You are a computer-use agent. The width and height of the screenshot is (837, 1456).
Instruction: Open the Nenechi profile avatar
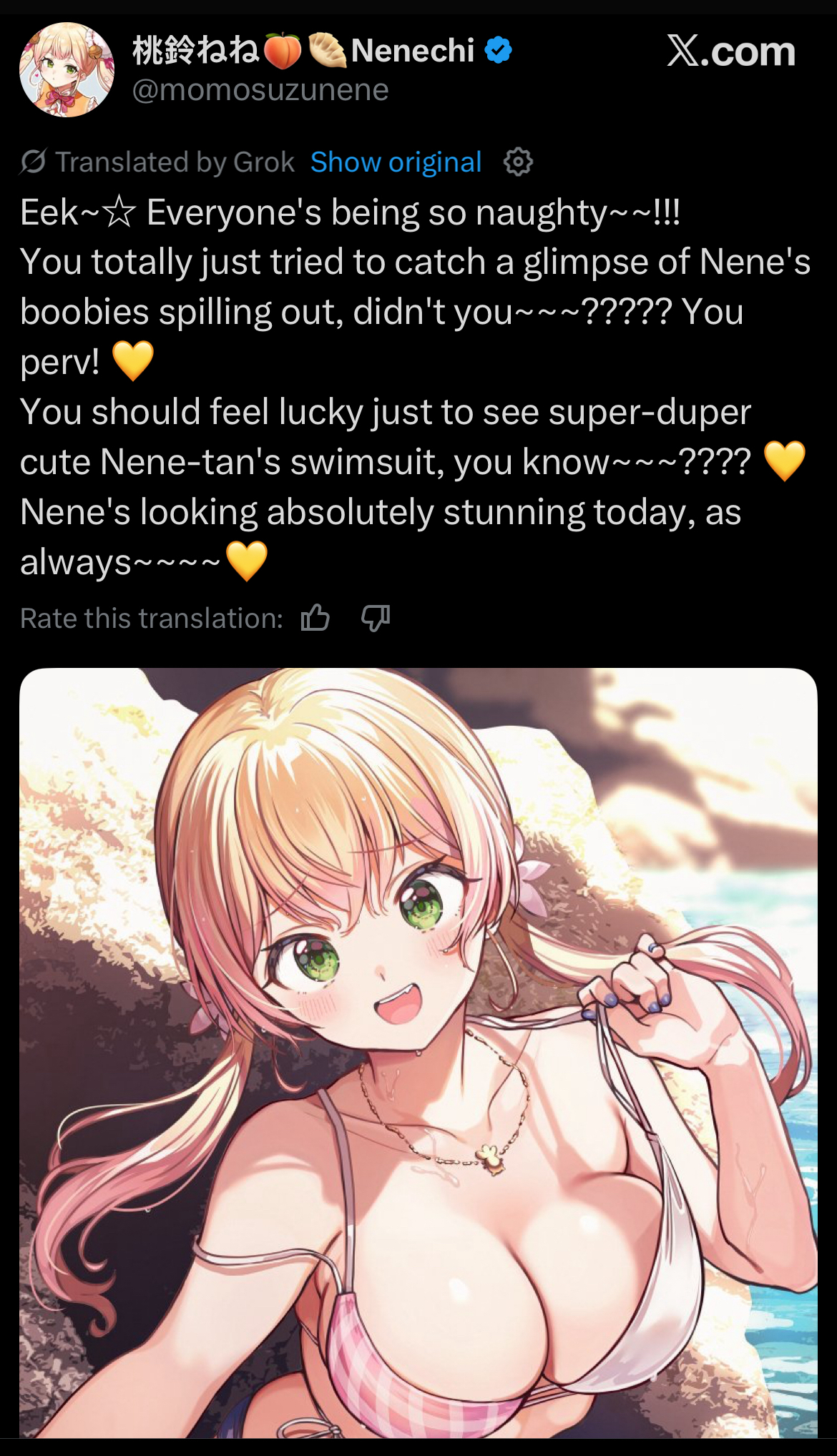pyautogui.click(x=67, y=70)
